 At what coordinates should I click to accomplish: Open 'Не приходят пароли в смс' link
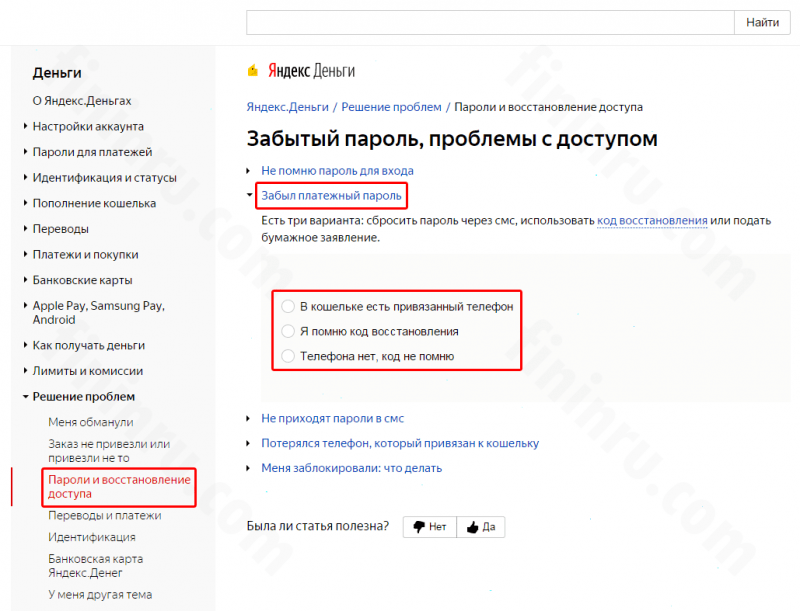point(332,418)
